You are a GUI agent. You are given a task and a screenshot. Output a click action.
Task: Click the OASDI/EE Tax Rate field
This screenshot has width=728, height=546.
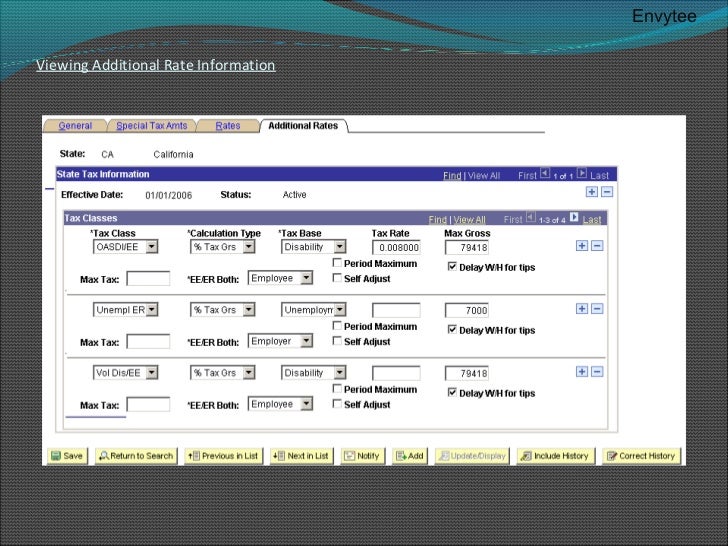396,247
